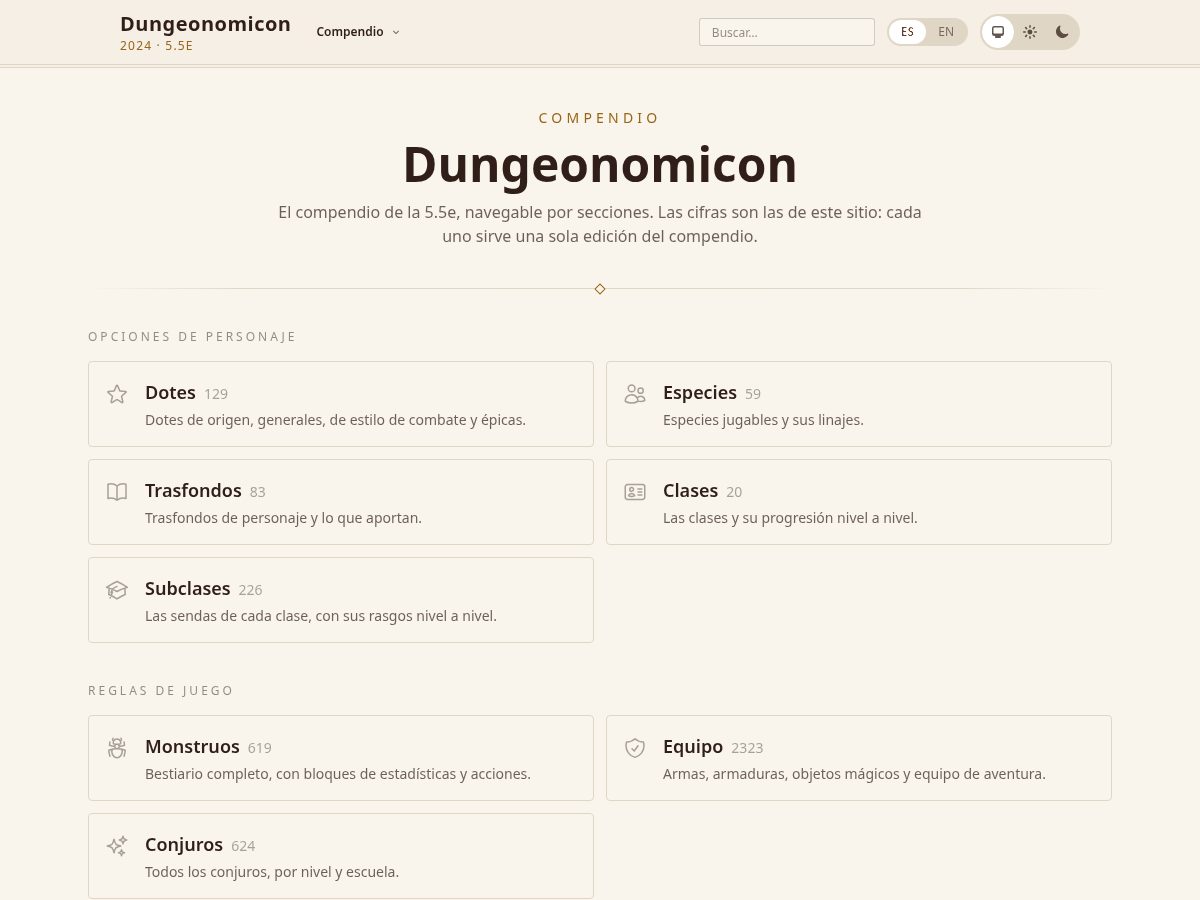Click "Trasfondos de personaje y lo que aportan"
This screenshot has height=900, width=1200.
pos(283,518)
